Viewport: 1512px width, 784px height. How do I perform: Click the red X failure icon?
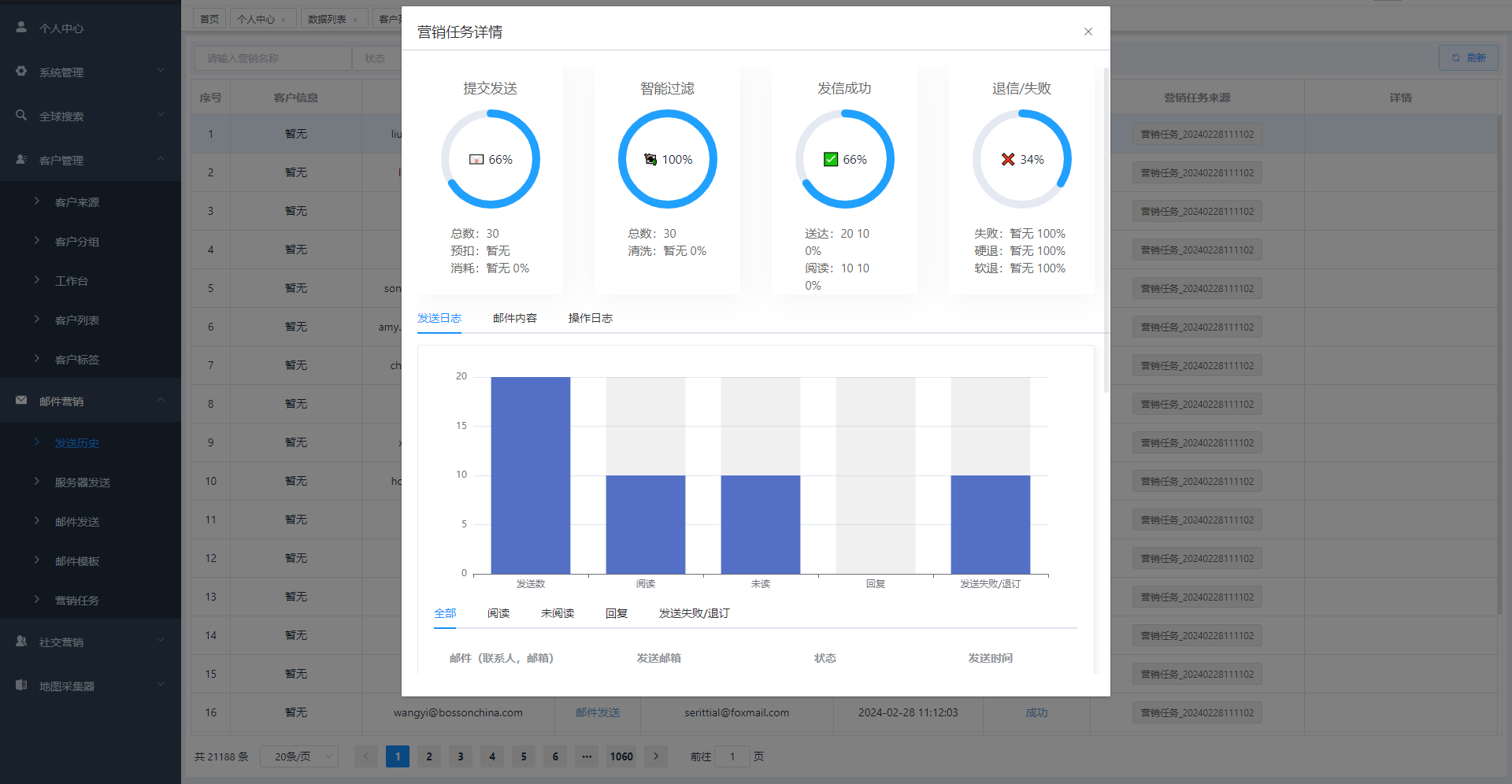pos(1007,160)
